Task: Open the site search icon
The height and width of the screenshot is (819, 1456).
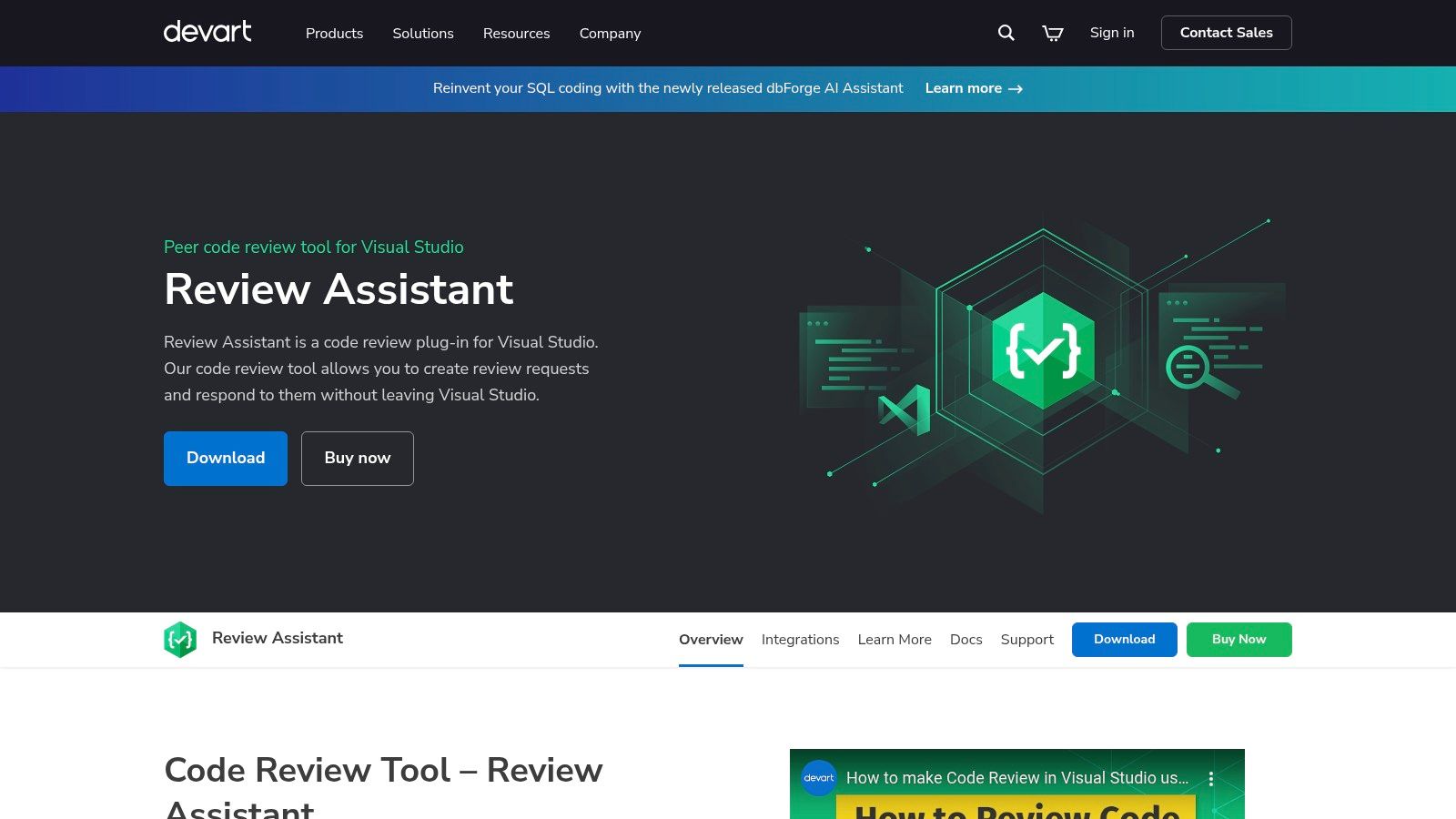Action: [1006, 33]
